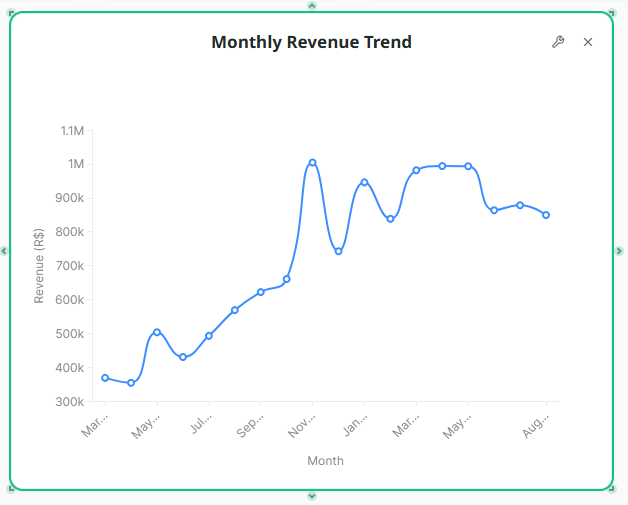Click the top edge resize handle arrow
Image resolution: width=628 pixels, height=505 pixels.
tap(312, 5)
